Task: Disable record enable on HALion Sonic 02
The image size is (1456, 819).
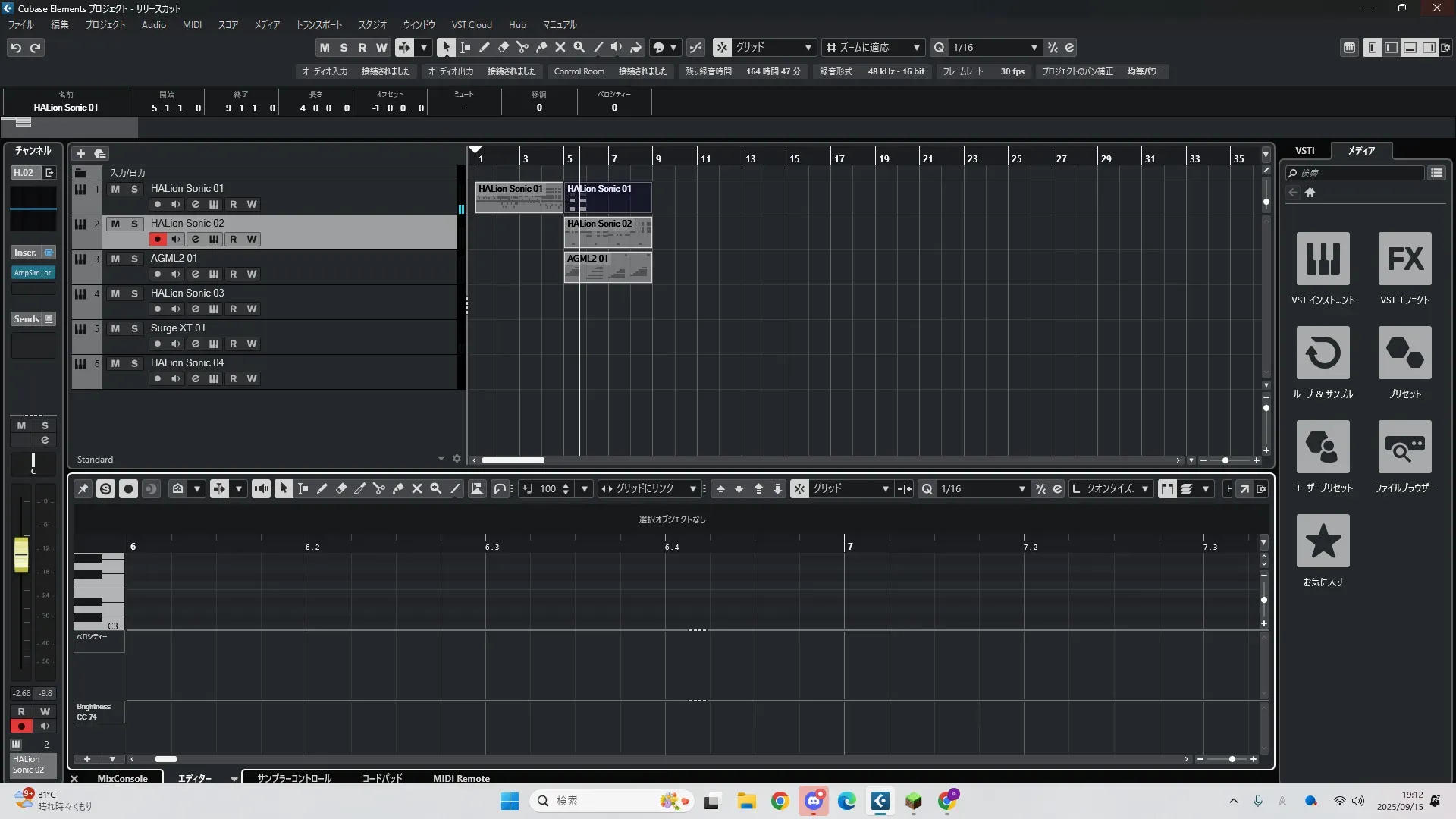Action: tap(157, 240)
